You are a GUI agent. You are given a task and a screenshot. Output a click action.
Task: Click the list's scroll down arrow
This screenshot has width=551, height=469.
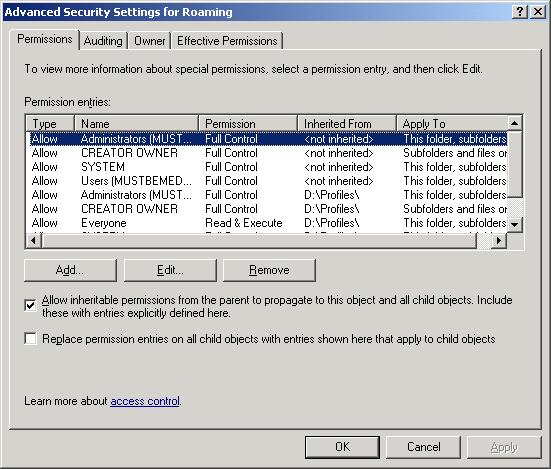point(515,224)
